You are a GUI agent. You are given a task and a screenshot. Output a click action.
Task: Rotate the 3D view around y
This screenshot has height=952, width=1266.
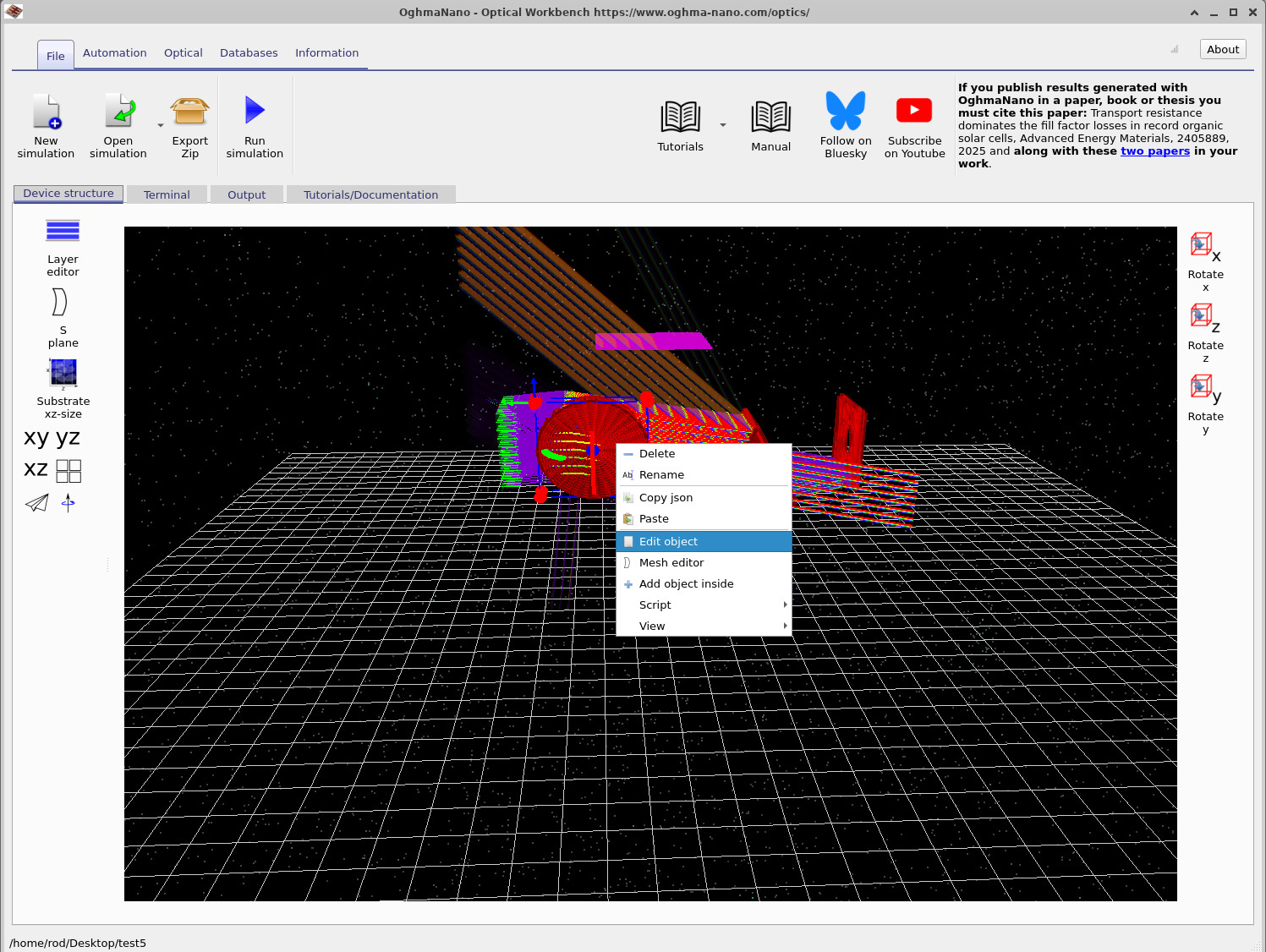1202,386
